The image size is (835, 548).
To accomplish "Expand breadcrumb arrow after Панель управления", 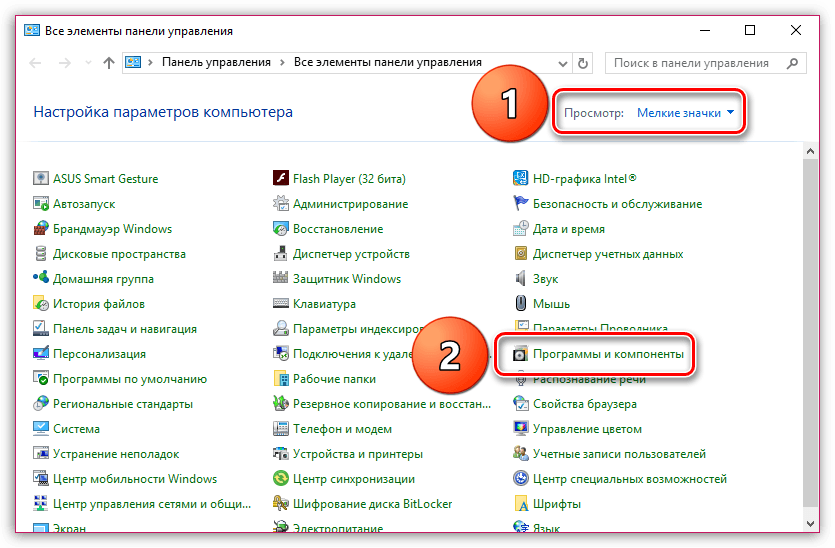I will 282,62.
